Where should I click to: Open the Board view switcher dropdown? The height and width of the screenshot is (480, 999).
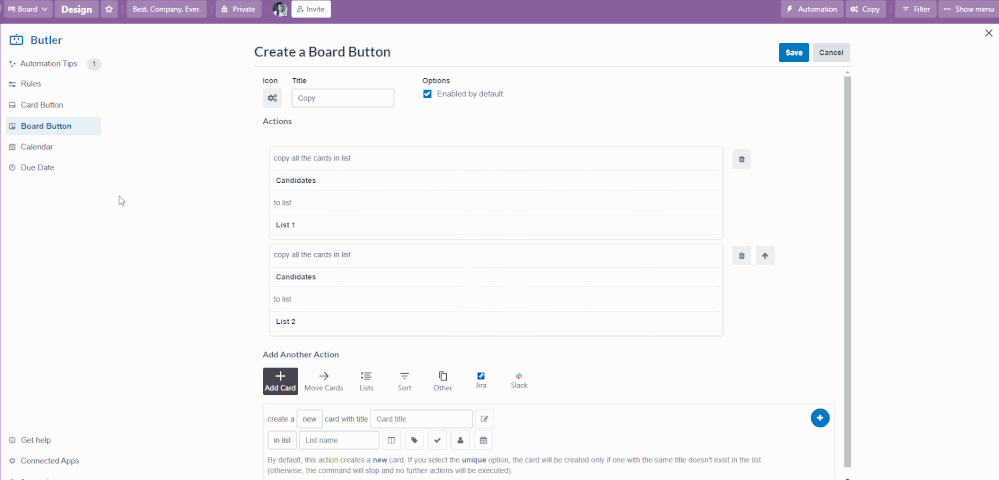click(26, 10)
